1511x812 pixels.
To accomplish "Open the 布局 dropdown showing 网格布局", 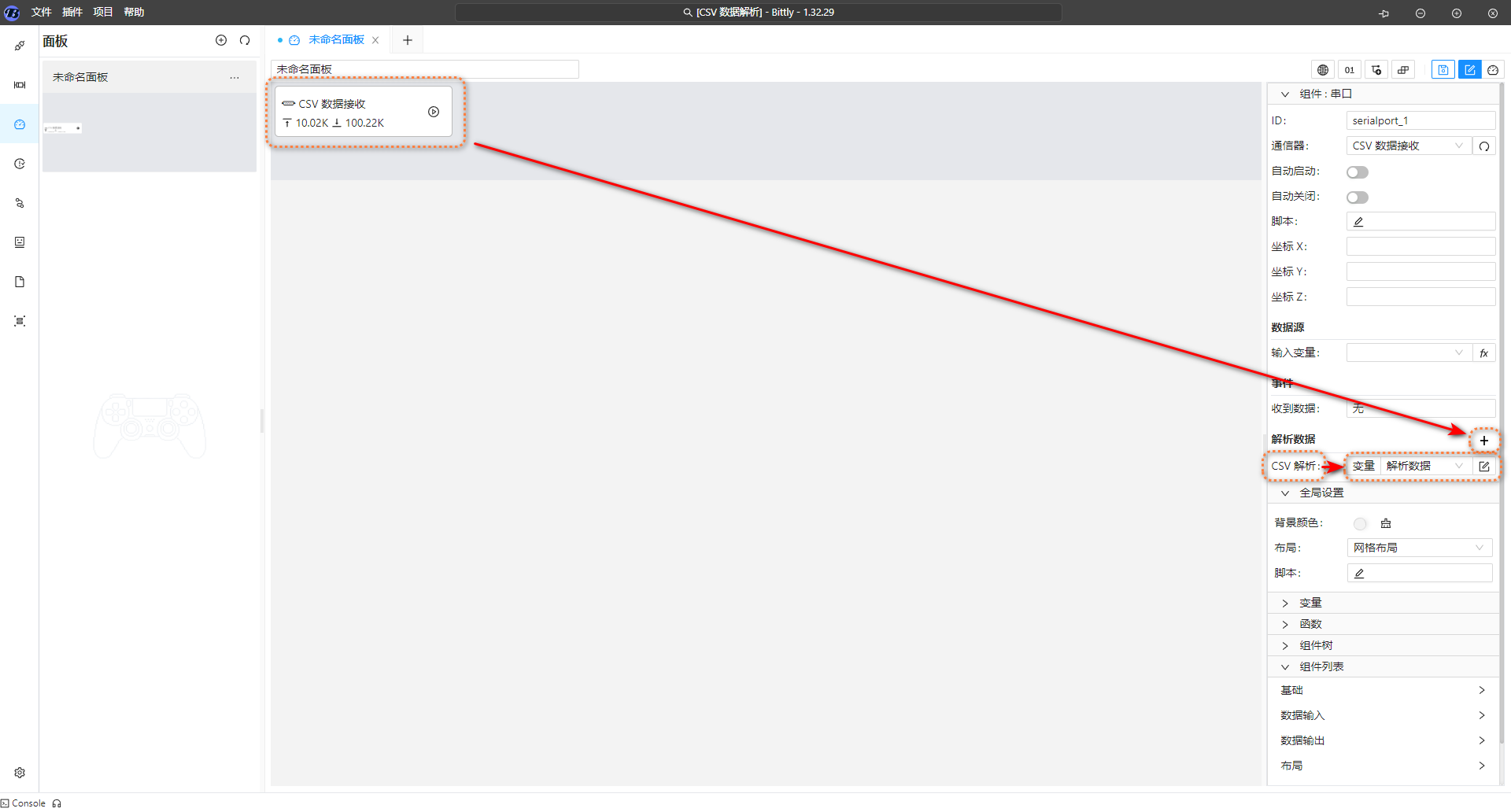I will pyautogui.click(x=1419, y=548).
